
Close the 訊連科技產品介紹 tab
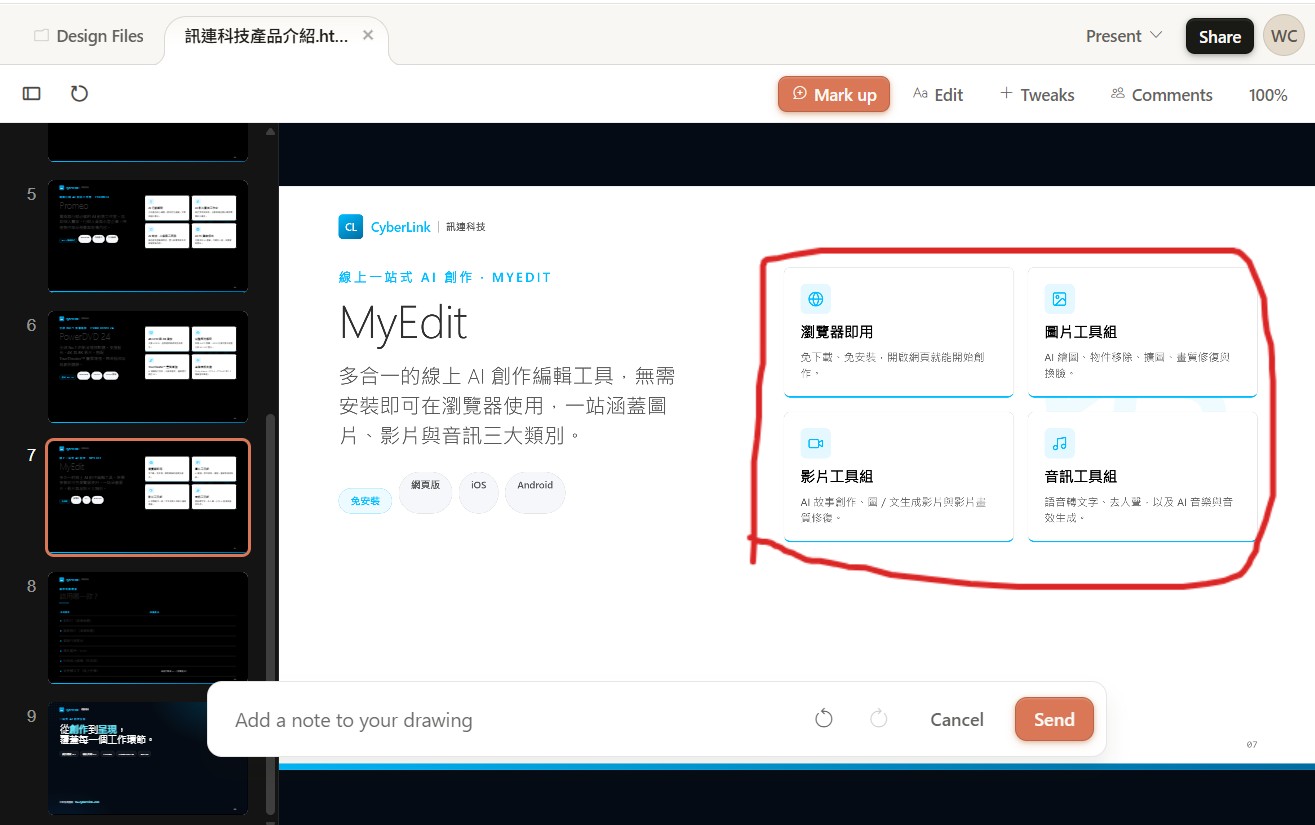pyautogui.click(x=368, y=35)
